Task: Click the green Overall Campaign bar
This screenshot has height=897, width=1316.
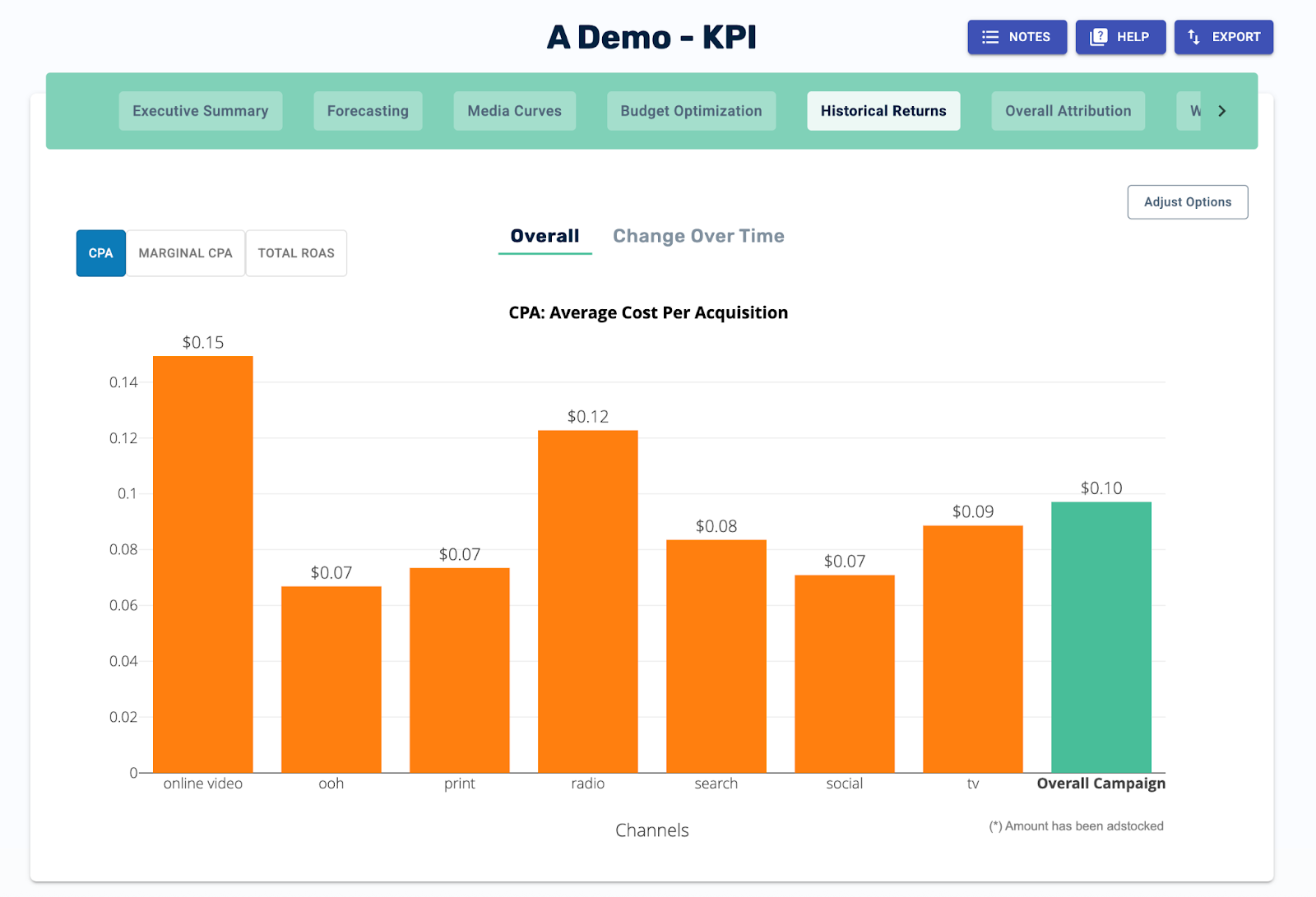Action: click(1101, 633)
